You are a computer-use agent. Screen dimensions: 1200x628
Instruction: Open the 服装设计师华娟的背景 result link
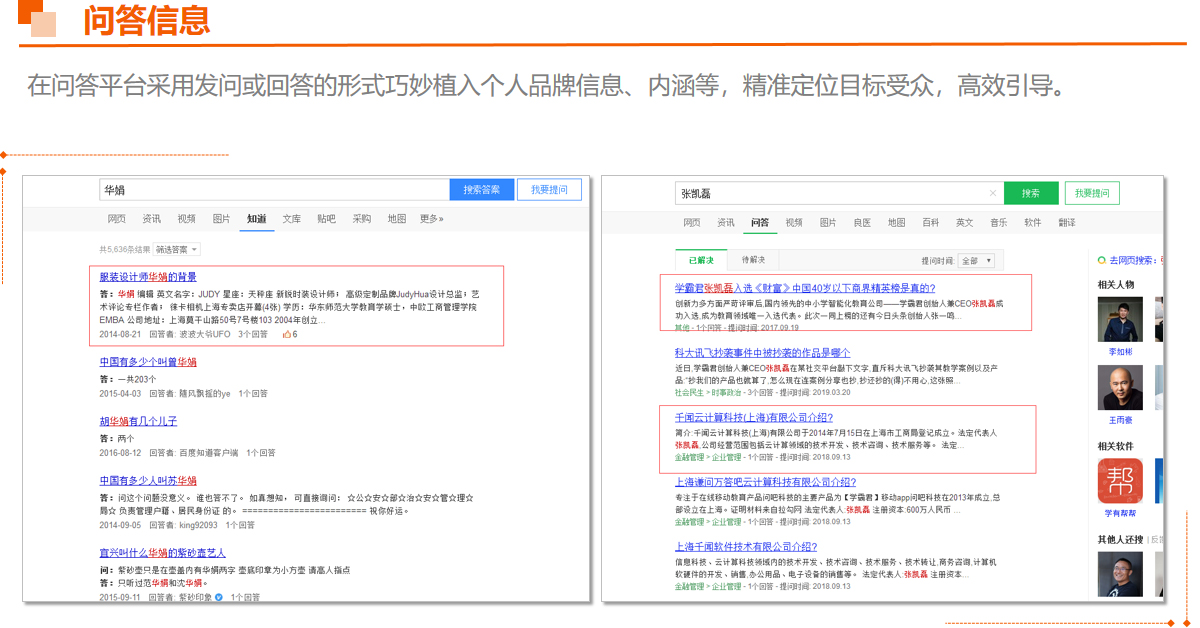tap(148, 277)
